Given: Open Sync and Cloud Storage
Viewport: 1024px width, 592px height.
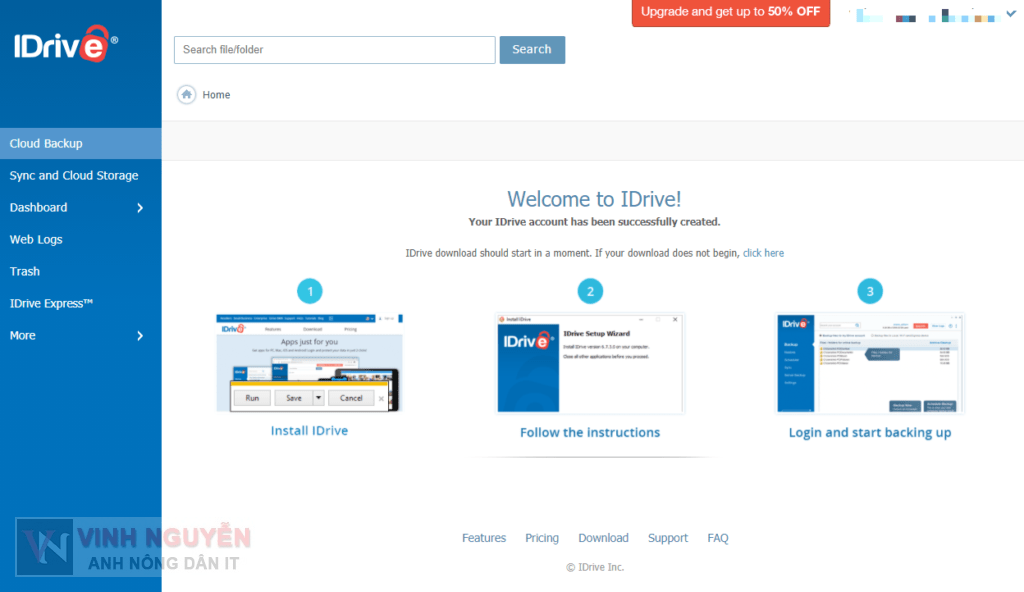Looking at the screenshot, I should point(74,176).
